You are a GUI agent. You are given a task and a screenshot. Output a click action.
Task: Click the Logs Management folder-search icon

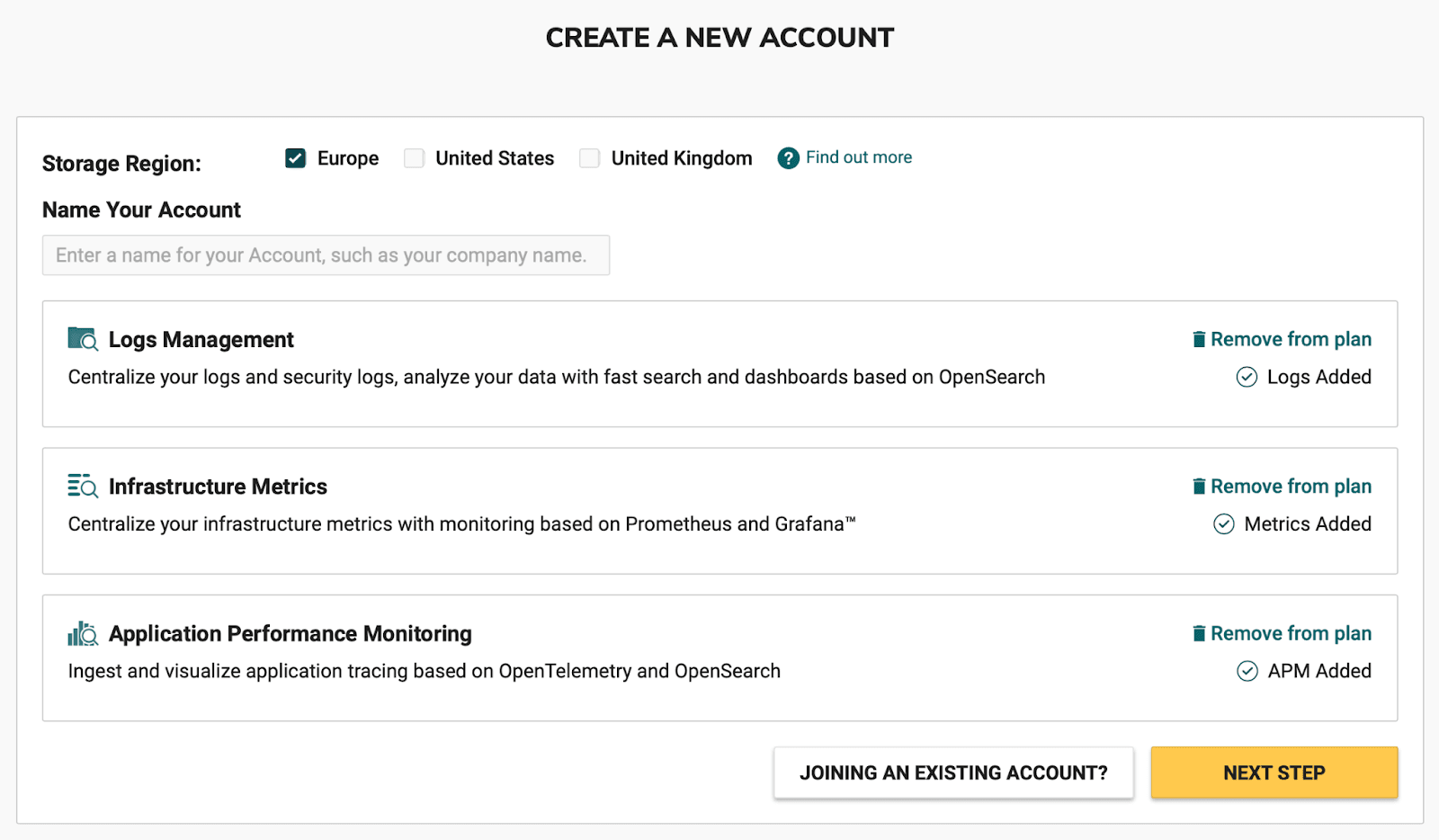coord(82,339)
